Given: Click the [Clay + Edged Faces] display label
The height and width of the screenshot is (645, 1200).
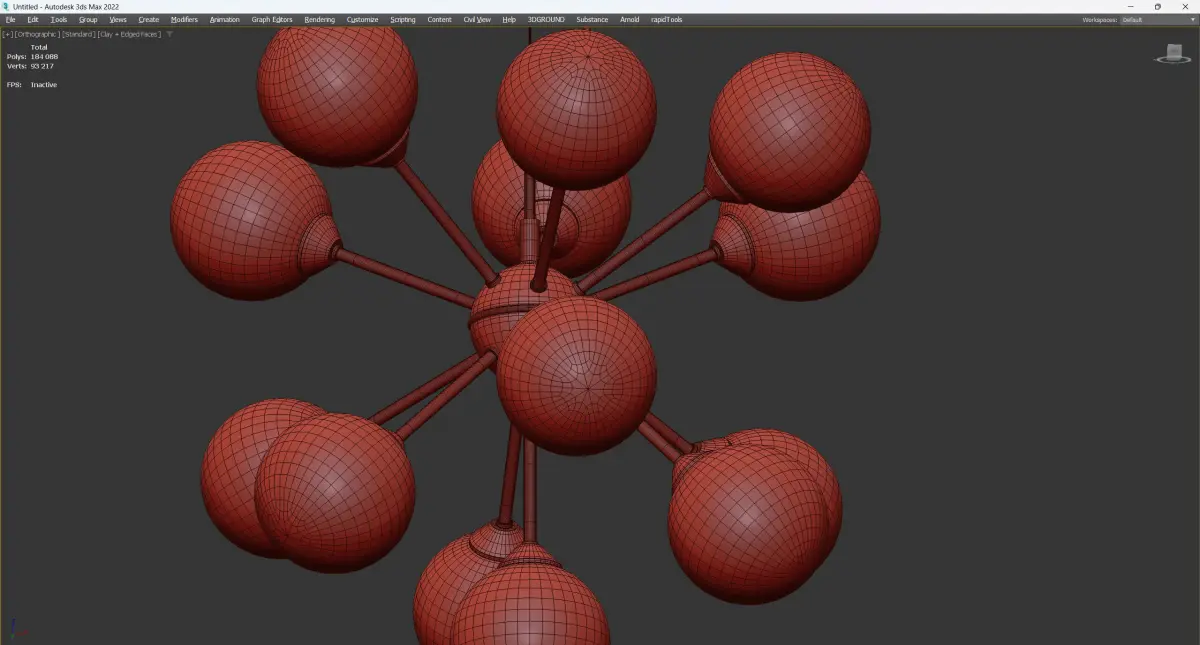Looking at the screenshot, I should pos(129,34).
